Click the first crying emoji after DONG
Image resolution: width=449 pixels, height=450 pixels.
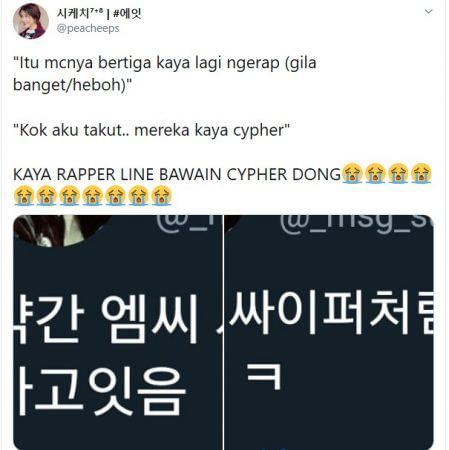pos(353,173)
